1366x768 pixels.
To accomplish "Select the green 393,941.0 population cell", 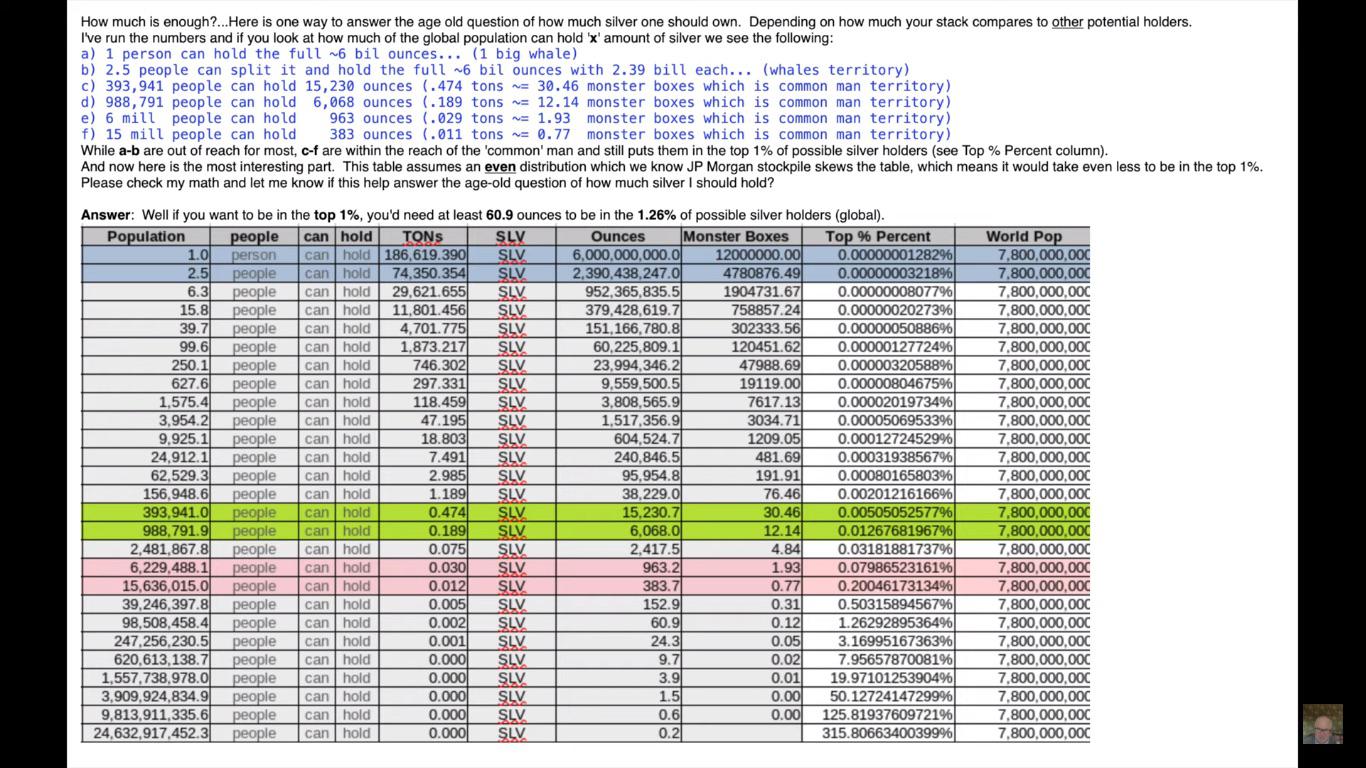I will click(x=146, y=512).
